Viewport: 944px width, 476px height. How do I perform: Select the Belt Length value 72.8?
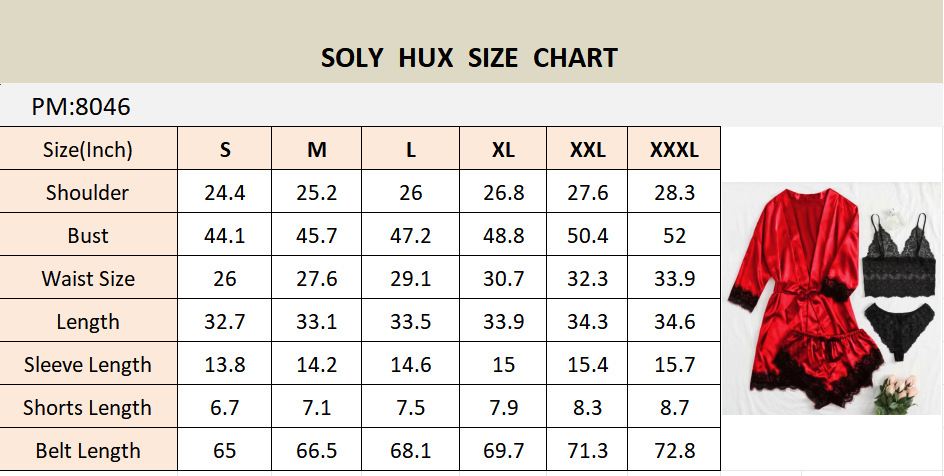tap(674, 451)
